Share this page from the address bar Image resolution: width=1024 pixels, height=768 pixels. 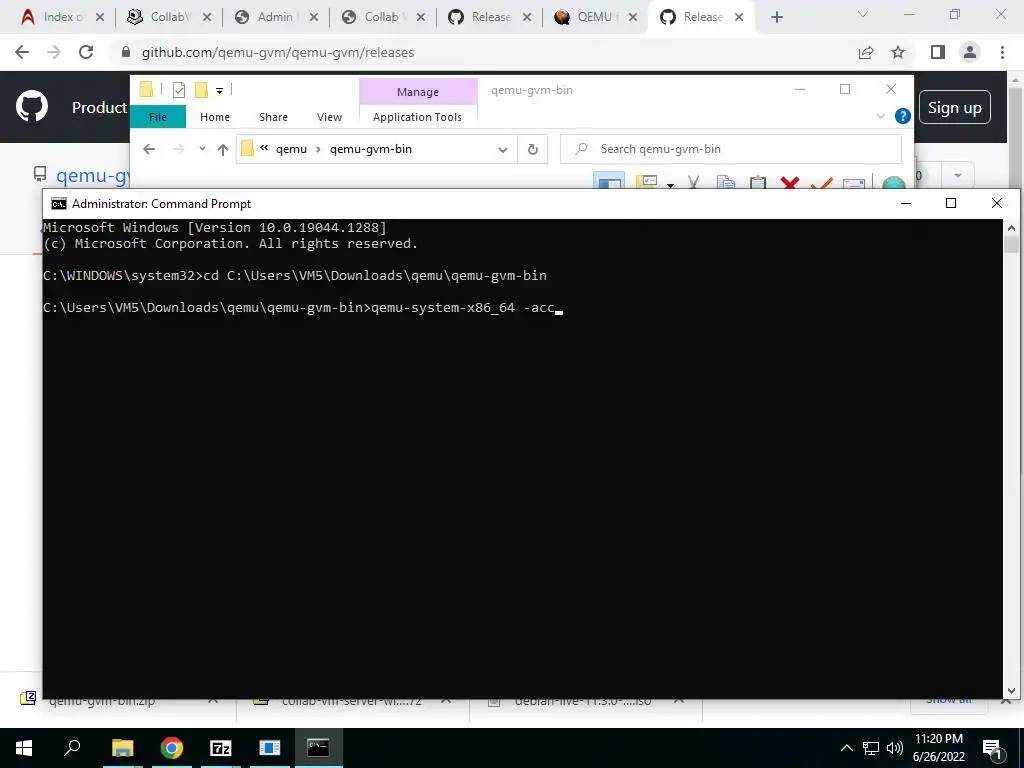click(x=866, y=52)
